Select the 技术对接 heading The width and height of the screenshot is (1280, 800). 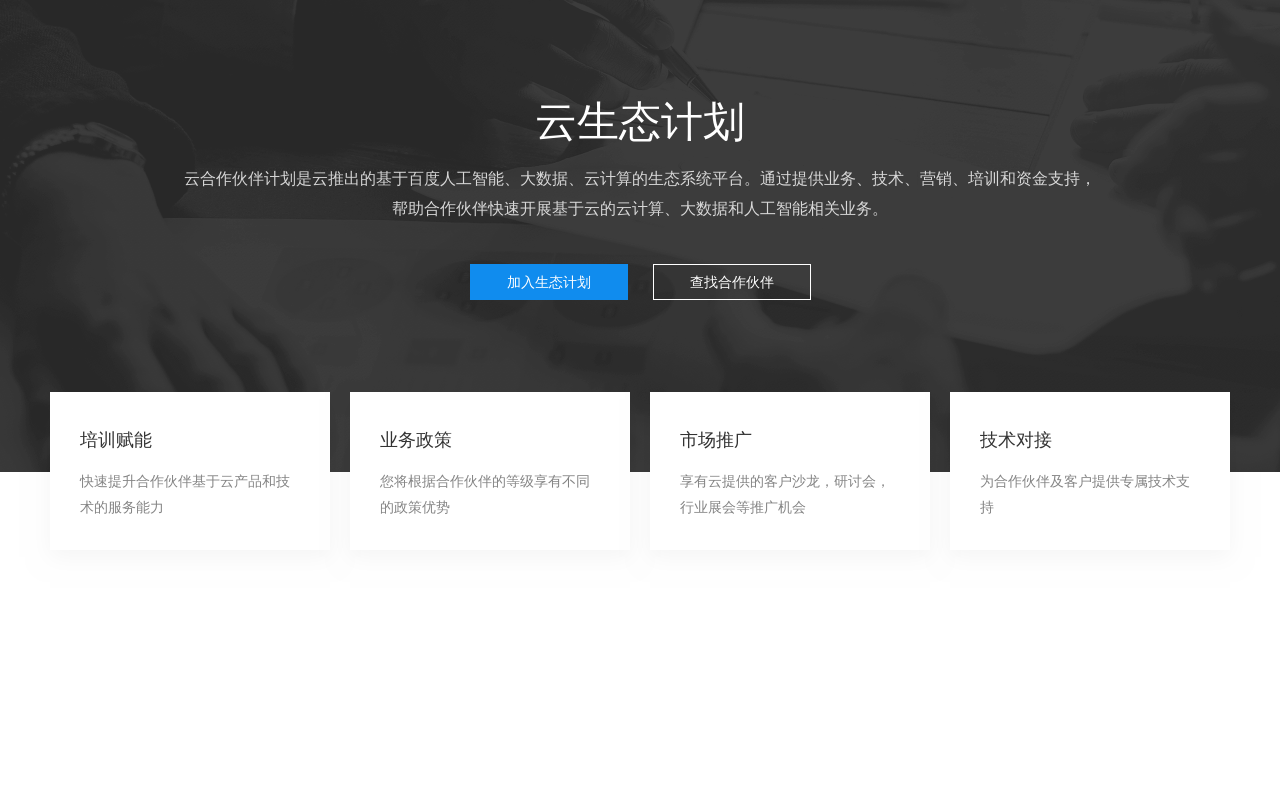tap(1015, 439)
